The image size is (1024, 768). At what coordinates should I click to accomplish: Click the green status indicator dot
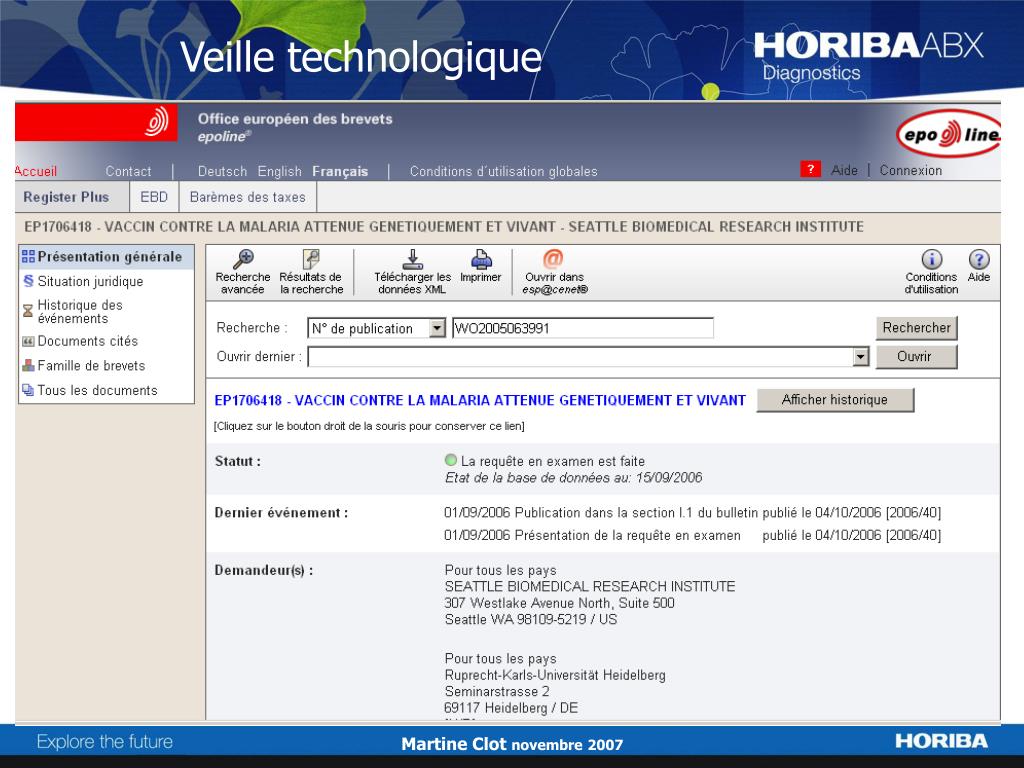[x=450, y=460]
